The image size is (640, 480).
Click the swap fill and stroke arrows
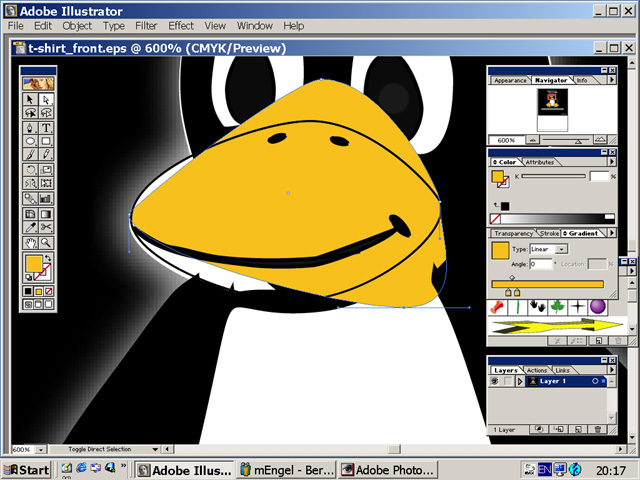(x=48, y=258)
